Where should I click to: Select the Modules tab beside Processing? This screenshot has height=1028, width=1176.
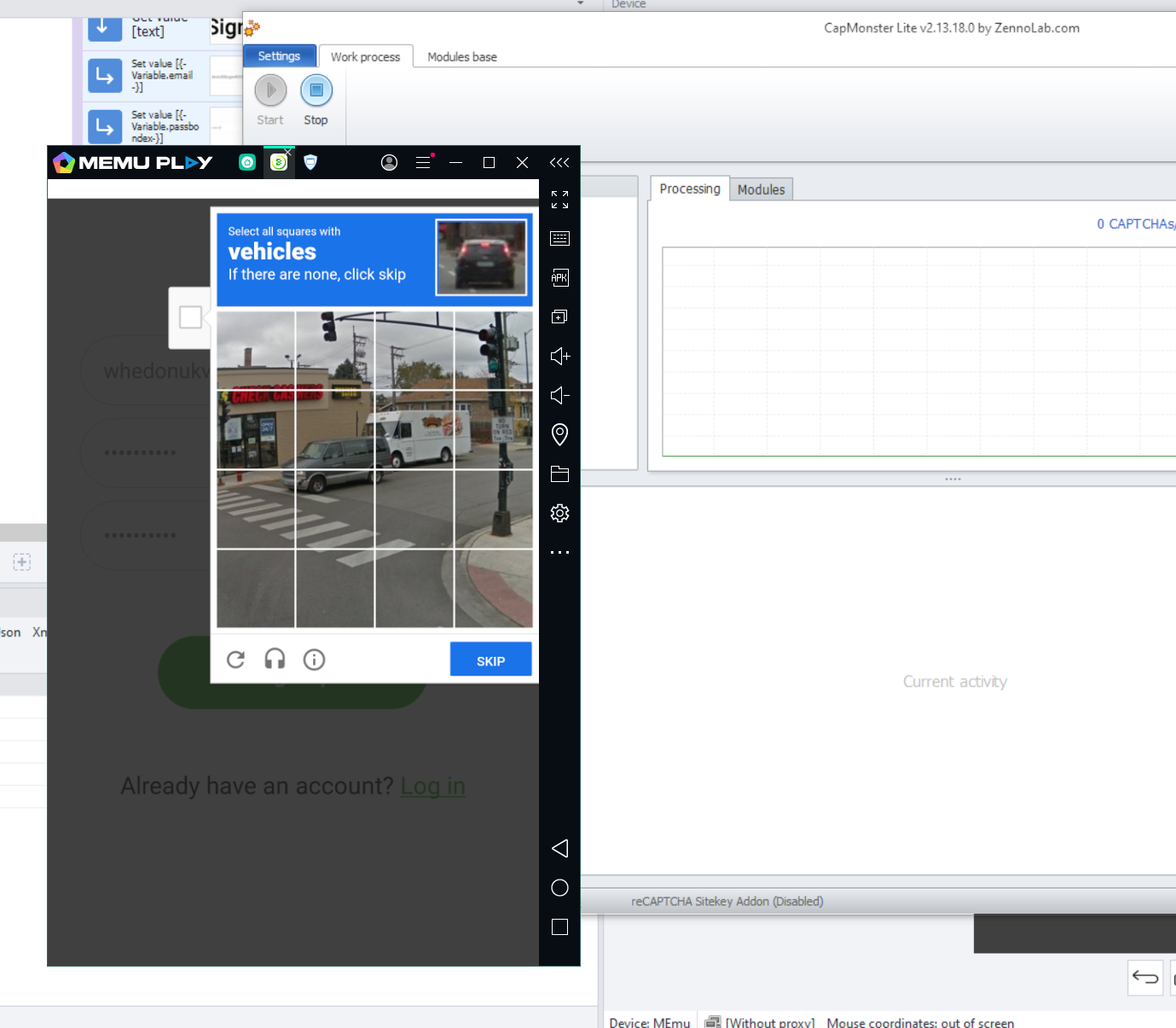coord(762,189)
